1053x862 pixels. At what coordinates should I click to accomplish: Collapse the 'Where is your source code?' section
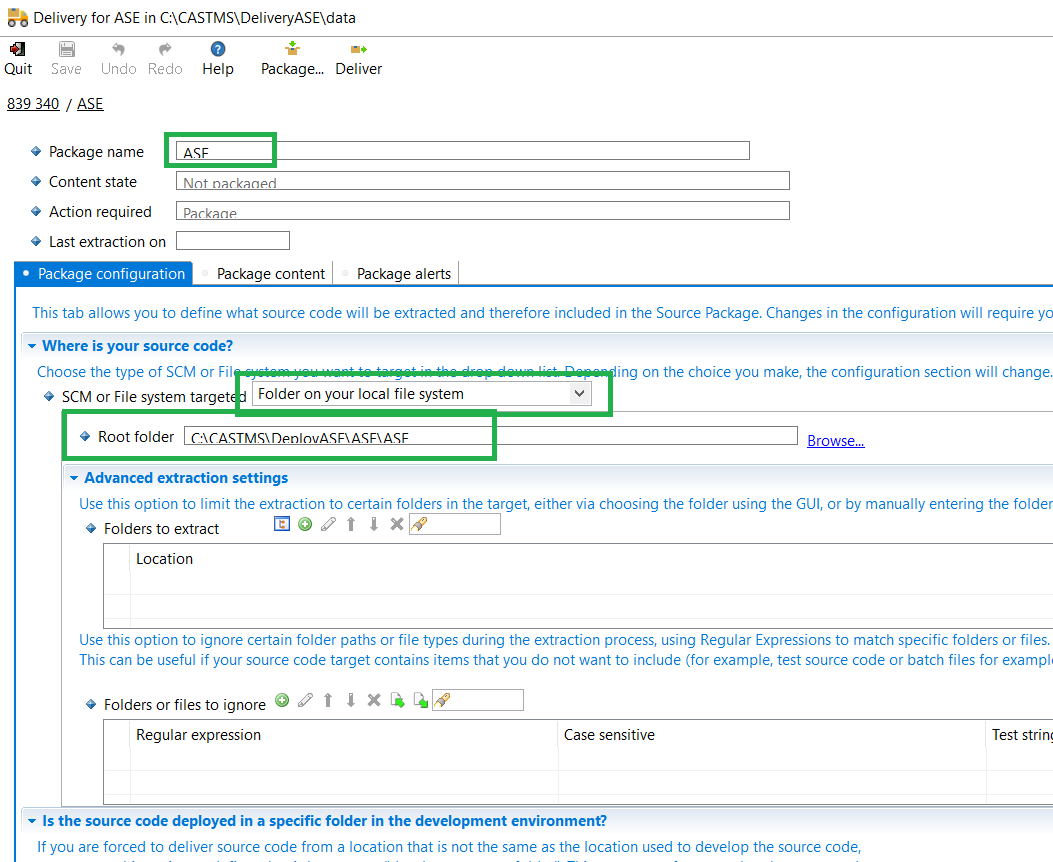pos(30,346)
